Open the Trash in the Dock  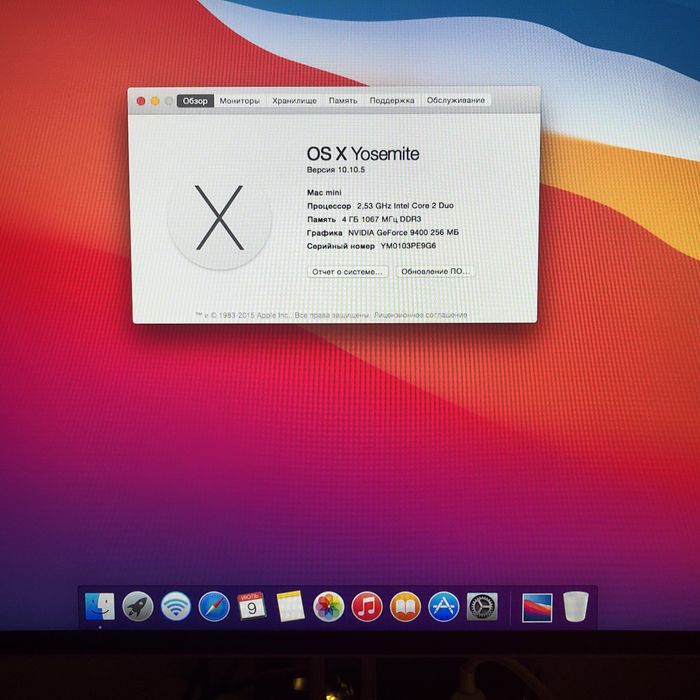[575, 606]
